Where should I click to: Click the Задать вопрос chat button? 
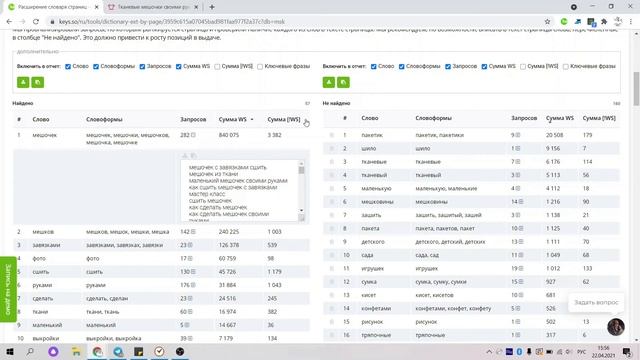(x=596, y=302)
